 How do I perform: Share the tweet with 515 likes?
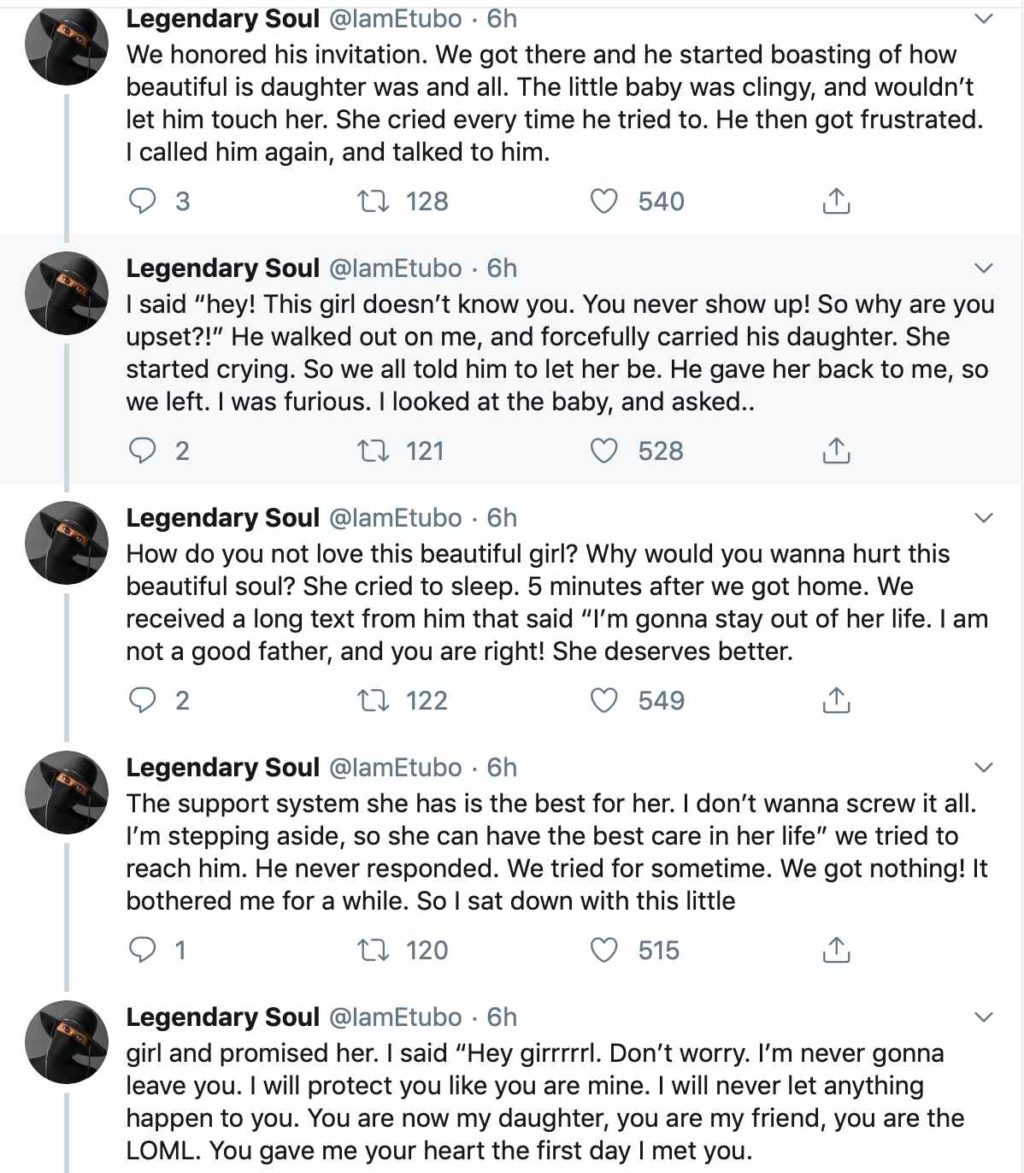pos(835,950)
